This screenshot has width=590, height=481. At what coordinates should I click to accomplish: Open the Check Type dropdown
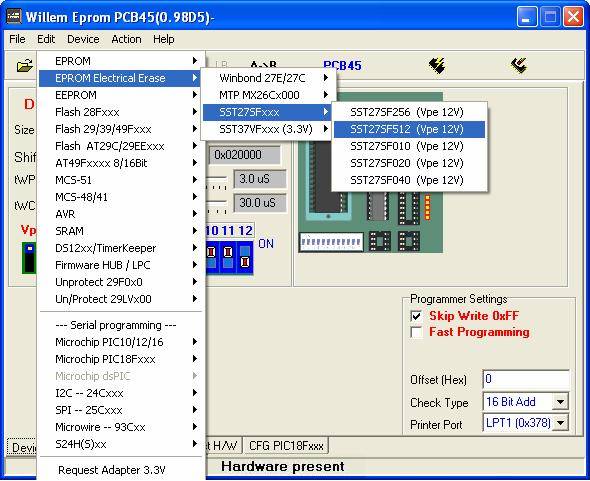coord(560,402)
